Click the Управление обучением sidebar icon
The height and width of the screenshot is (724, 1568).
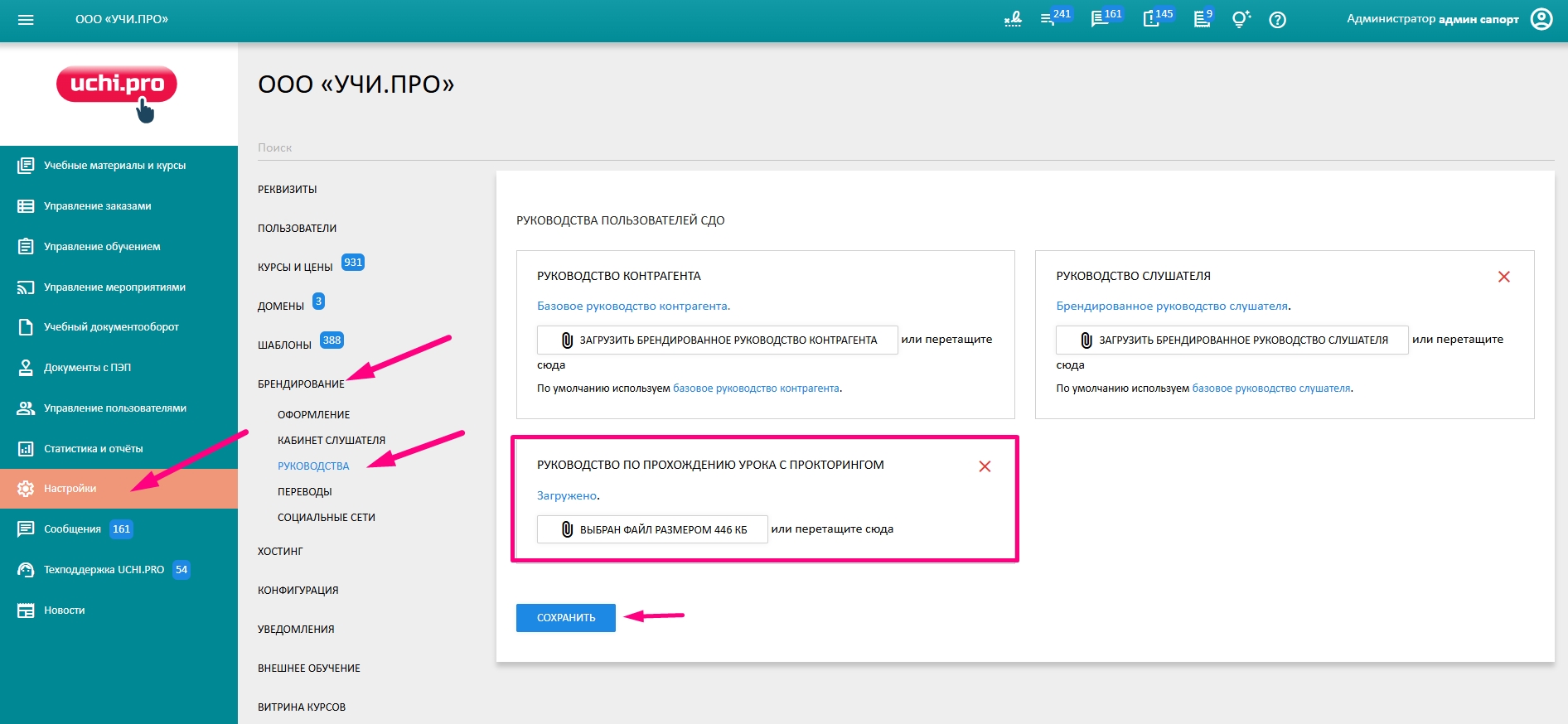point(26,246)
